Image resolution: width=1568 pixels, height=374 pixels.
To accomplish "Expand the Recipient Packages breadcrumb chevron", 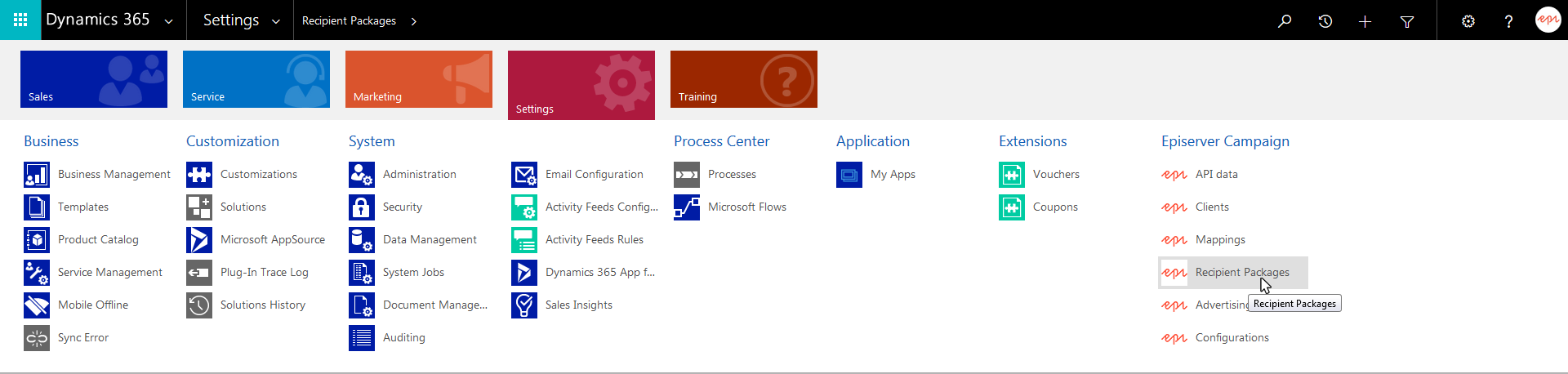I will coord(414,21).
